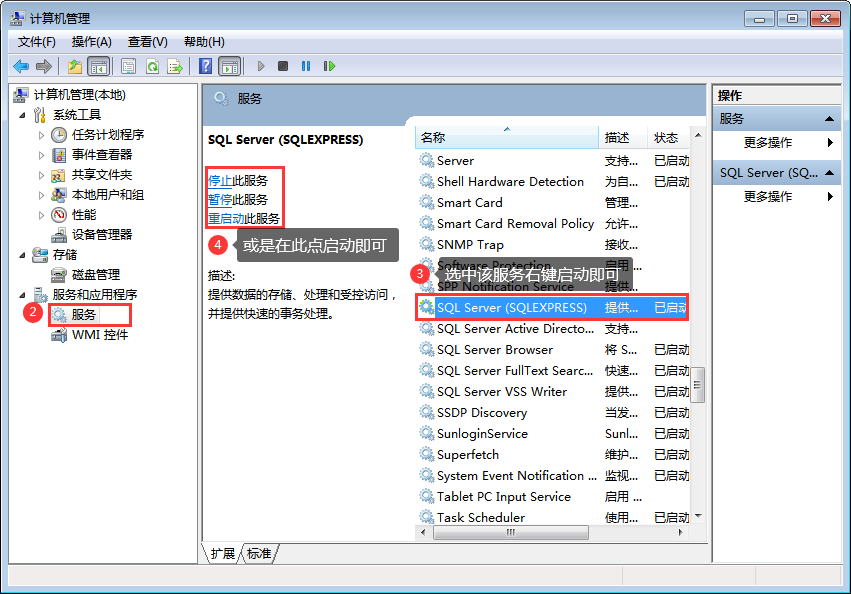Click the scroll right arrow of services list
Image resolution: width=851 pixels, height=594 pixels.
[681, 533]
